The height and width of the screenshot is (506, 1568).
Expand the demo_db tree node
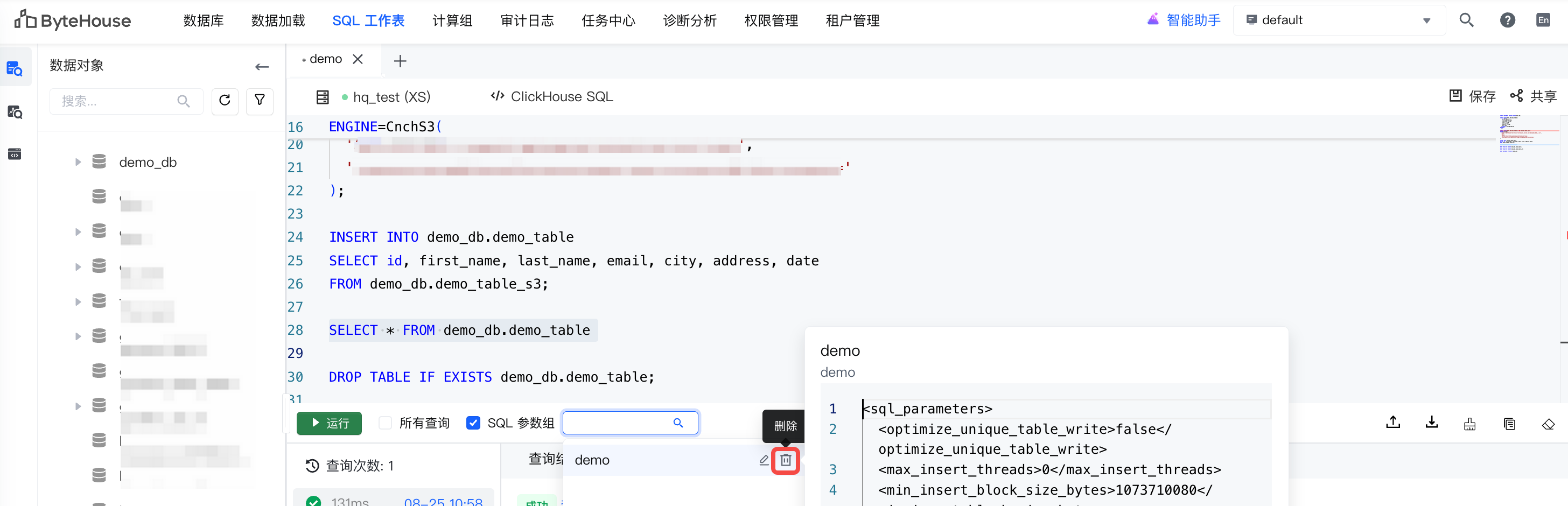(x=78, y=162)
